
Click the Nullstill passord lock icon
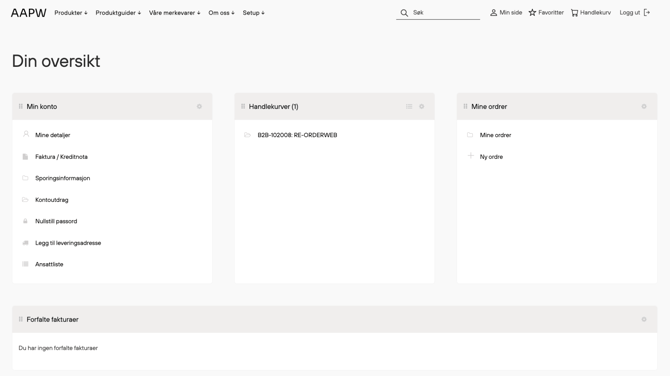pos(25,221)
